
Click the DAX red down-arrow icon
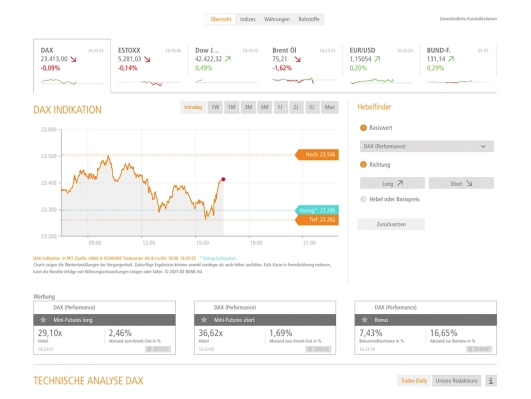pos(73,59)
